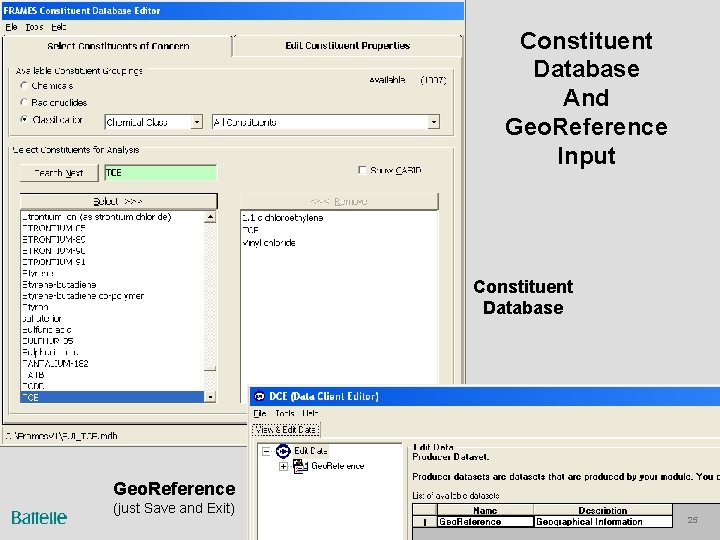The height and width of the screenshot is (540, 720).
Task: Click the Search Next button
Action: click(x=59, y=173)
